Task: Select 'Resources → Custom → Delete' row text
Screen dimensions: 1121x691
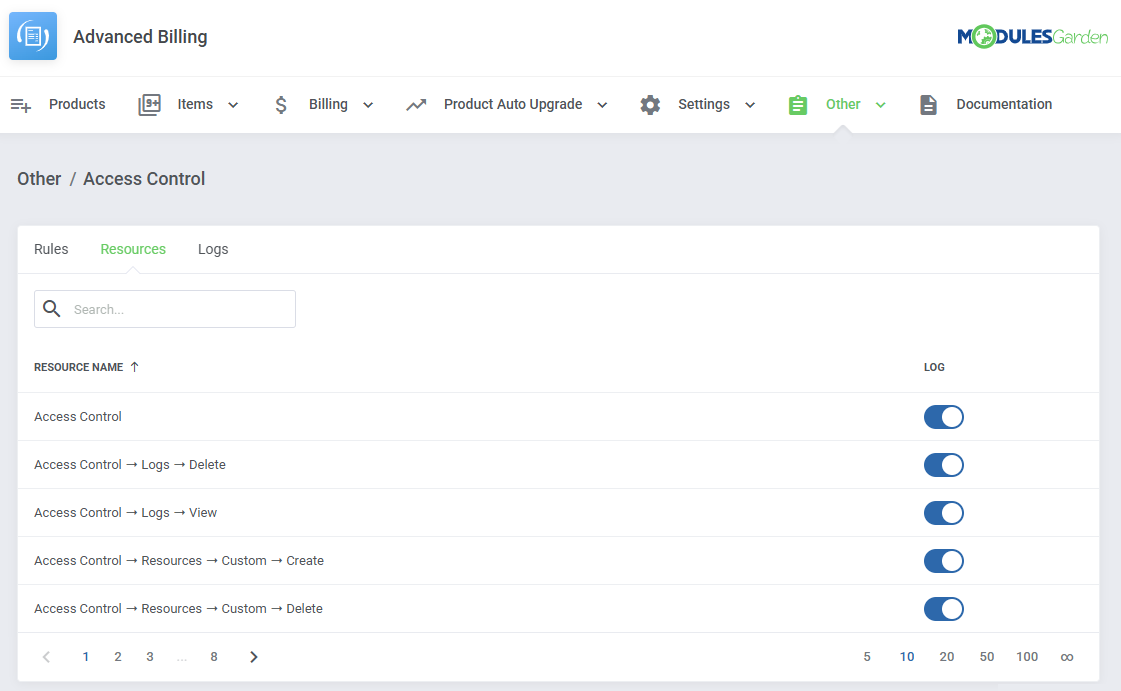Action: pos(178,608)
